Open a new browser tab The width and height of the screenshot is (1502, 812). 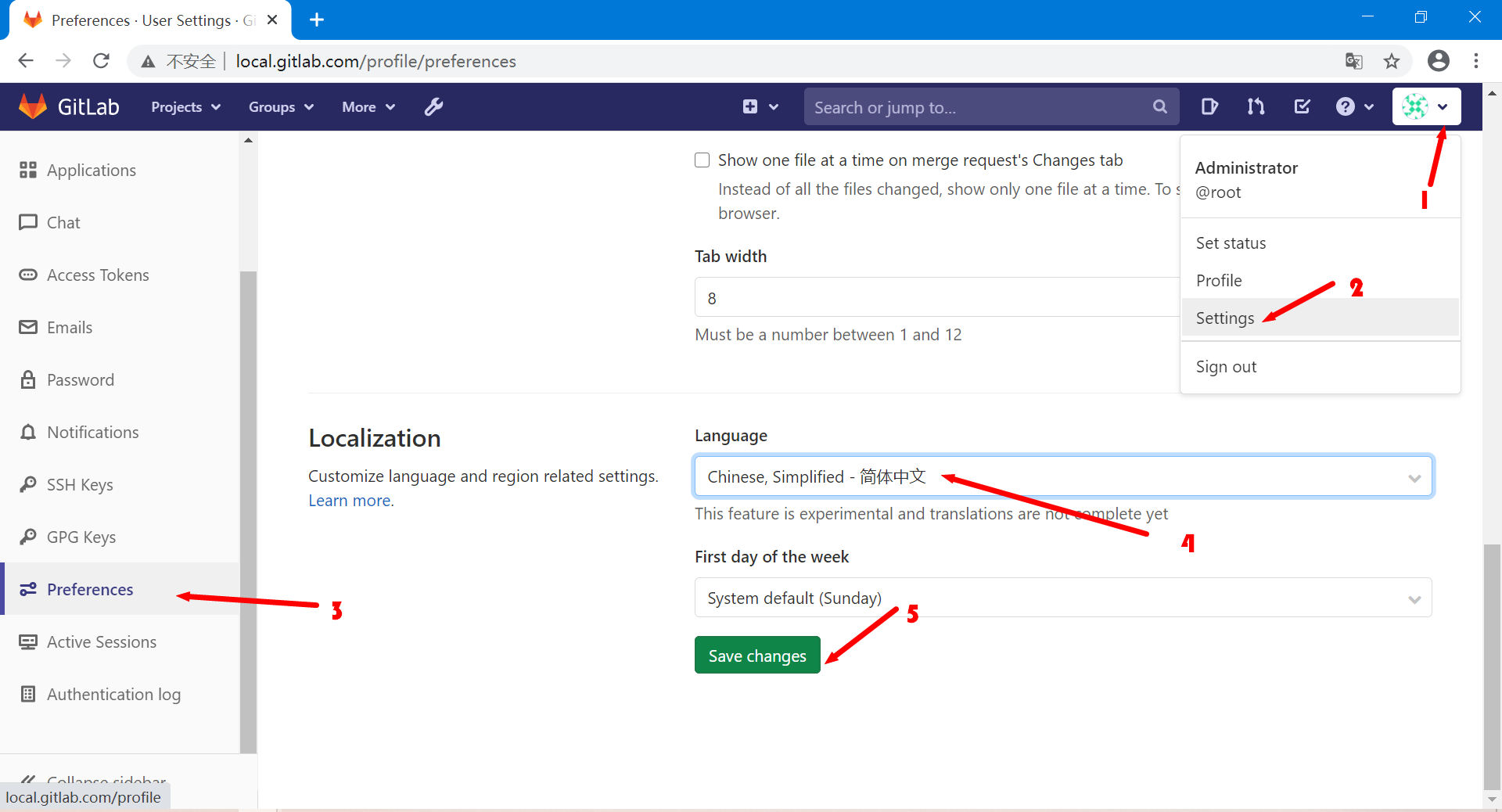point(317,20)
